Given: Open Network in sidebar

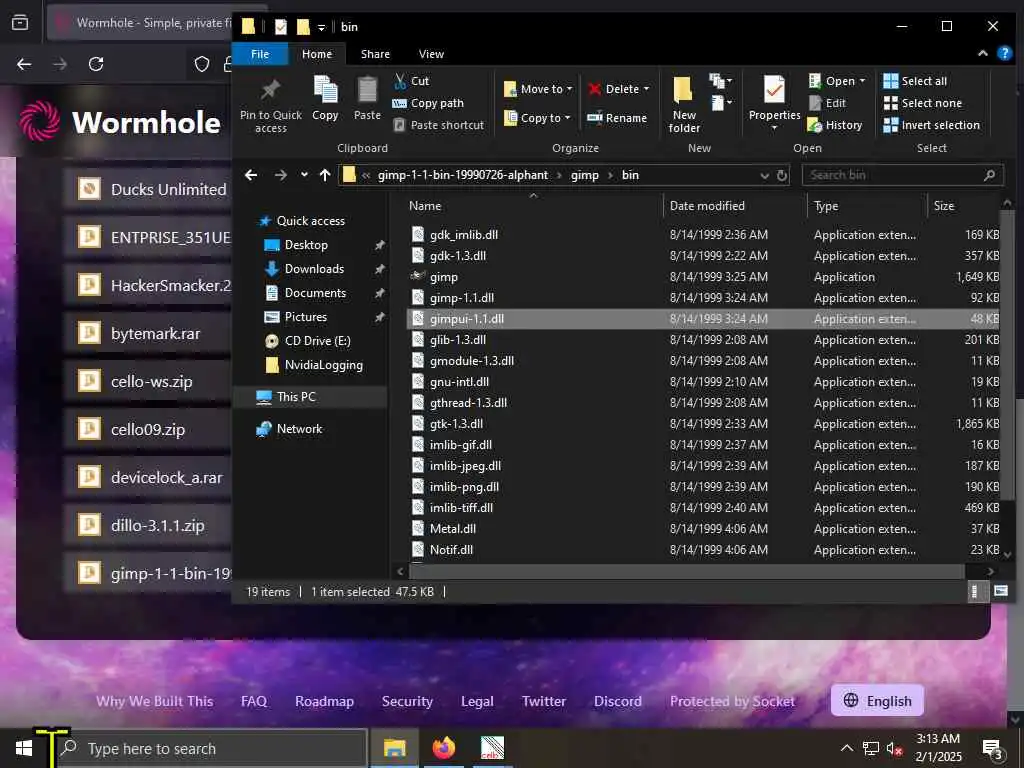Looking at the screenshot, I should coord(299,429).
